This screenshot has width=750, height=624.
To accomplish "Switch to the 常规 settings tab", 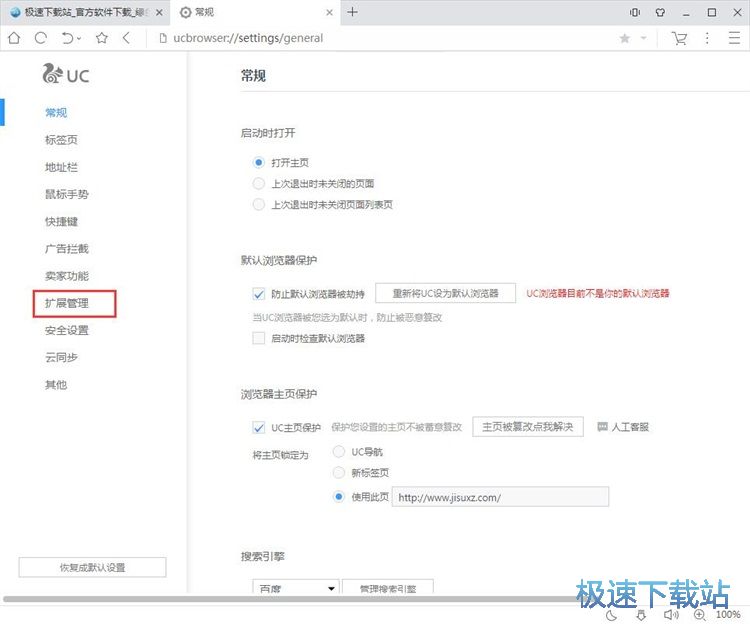I will 255,12.
